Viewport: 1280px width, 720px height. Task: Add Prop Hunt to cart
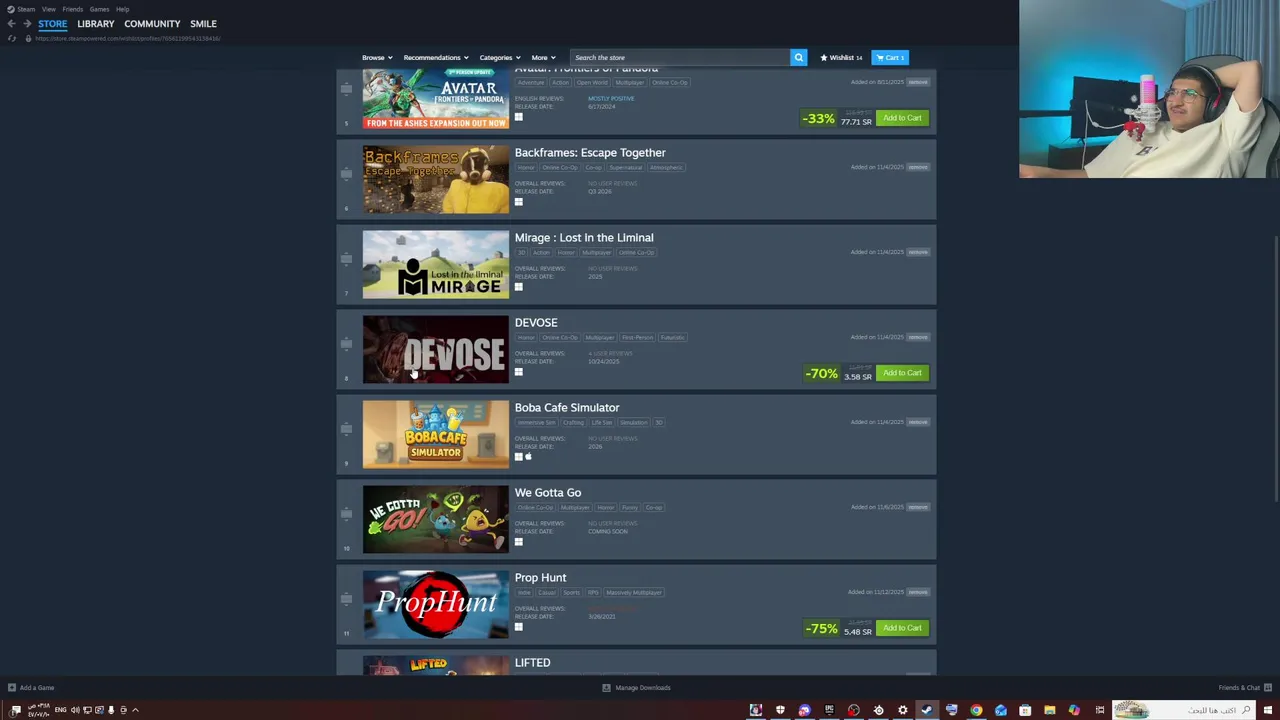pyautogui.click(x=902, y=628)
